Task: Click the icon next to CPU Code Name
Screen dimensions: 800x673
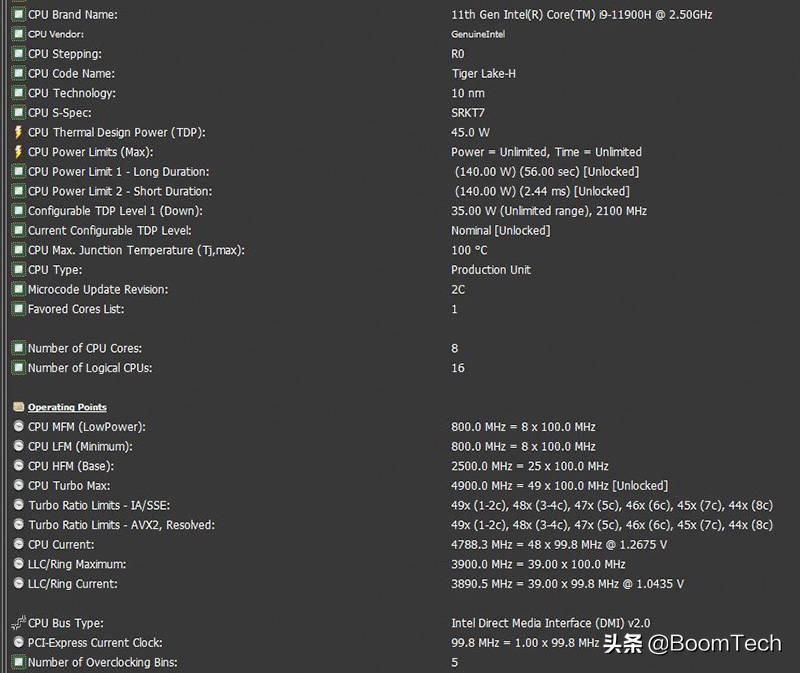Action: (18, 74)
